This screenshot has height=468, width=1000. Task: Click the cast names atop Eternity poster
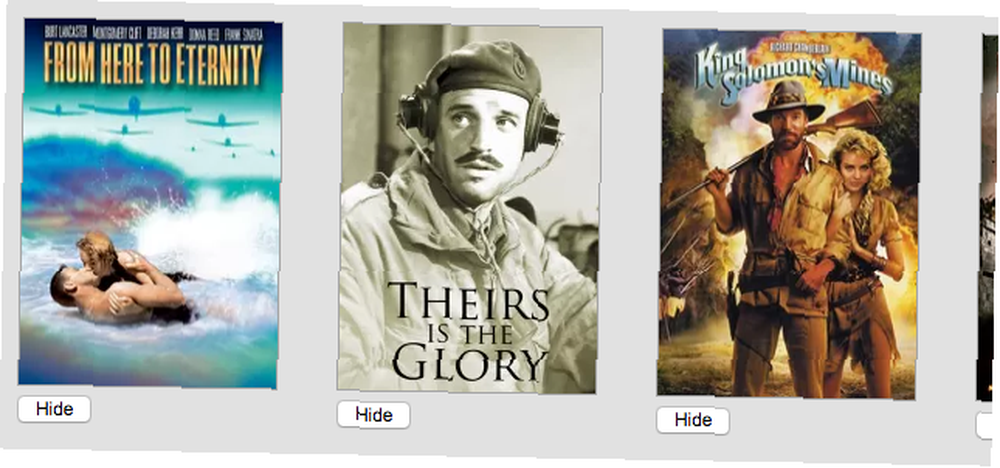coord(153,34)
